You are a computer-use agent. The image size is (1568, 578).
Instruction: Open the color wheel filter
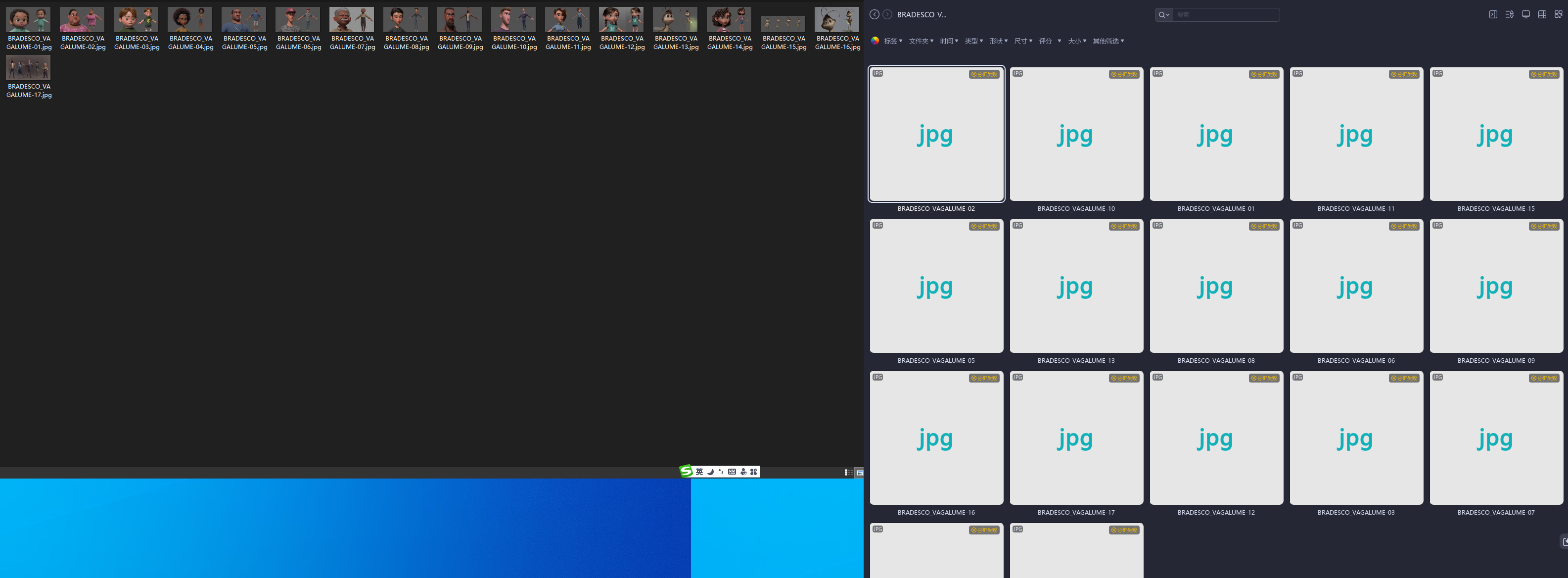pos(875,41)
